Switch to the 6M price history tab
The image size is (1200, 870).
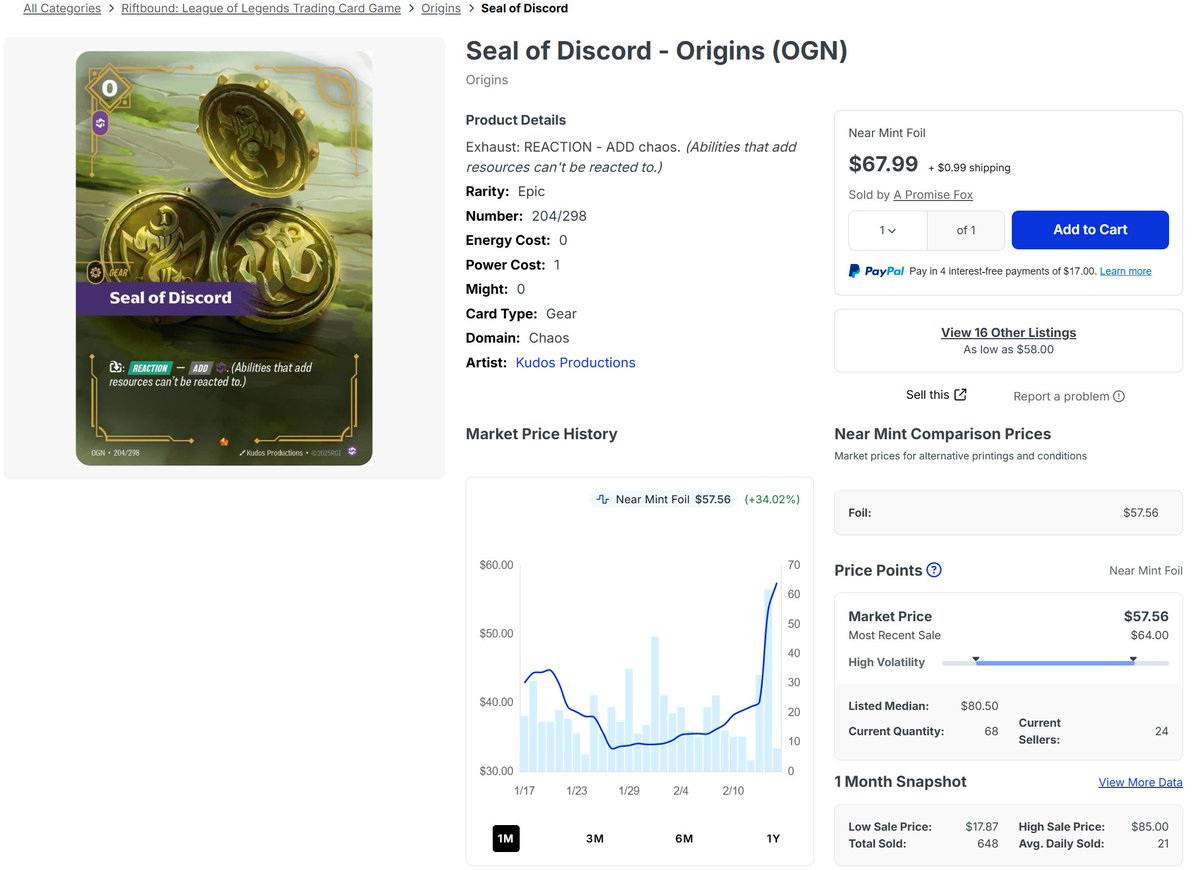click(x=684, y=839)
